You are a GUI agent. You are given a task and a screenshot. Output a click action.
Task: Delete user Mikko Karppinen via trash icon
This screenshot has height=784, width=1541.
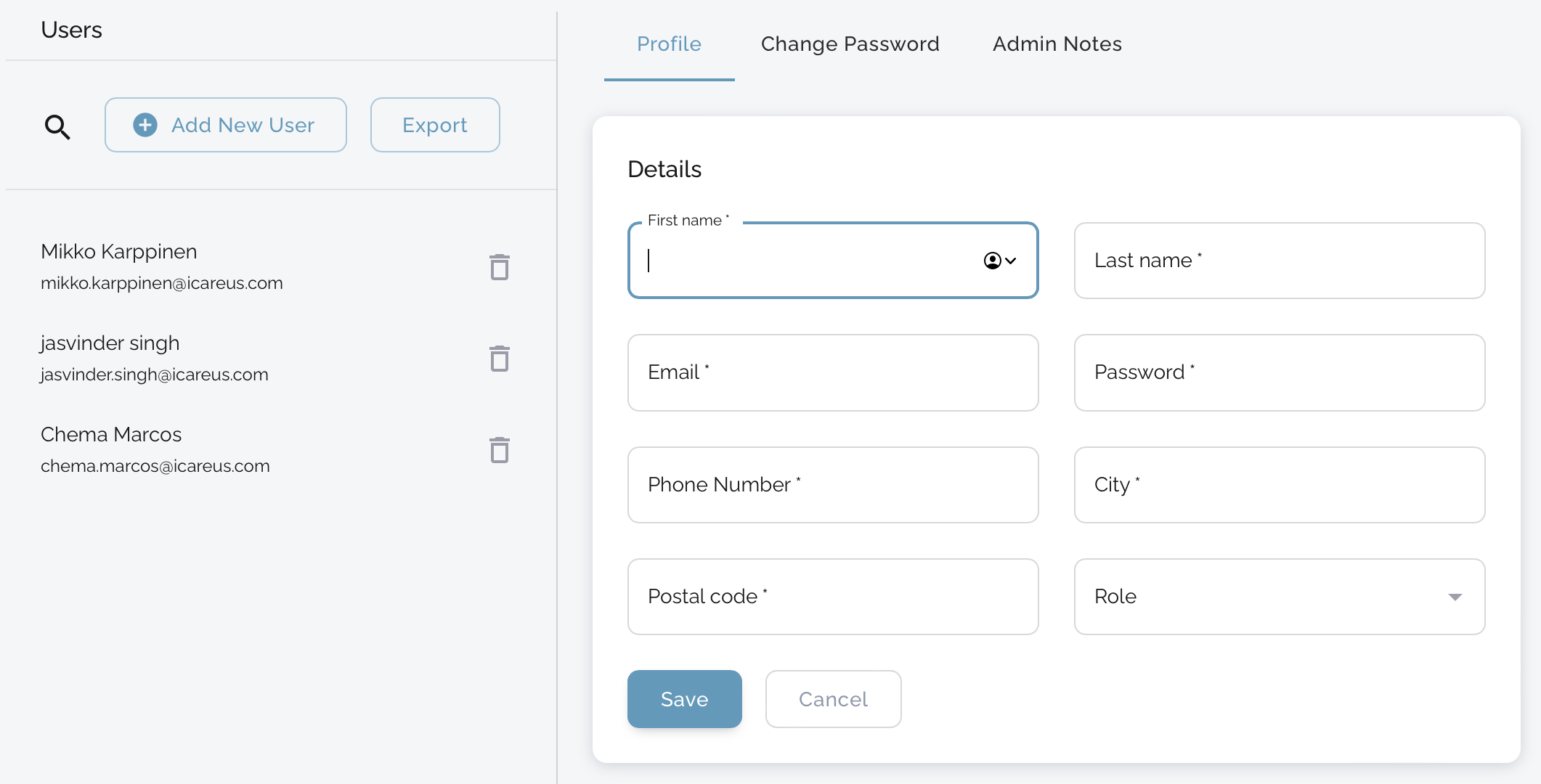[500, 267]
